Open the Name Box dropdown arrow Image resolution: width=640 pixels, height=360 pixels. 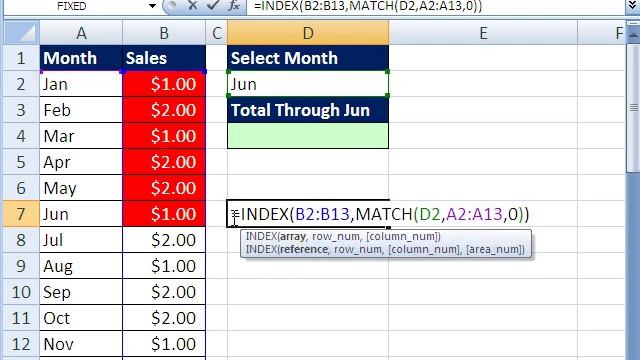pos(152,6)
